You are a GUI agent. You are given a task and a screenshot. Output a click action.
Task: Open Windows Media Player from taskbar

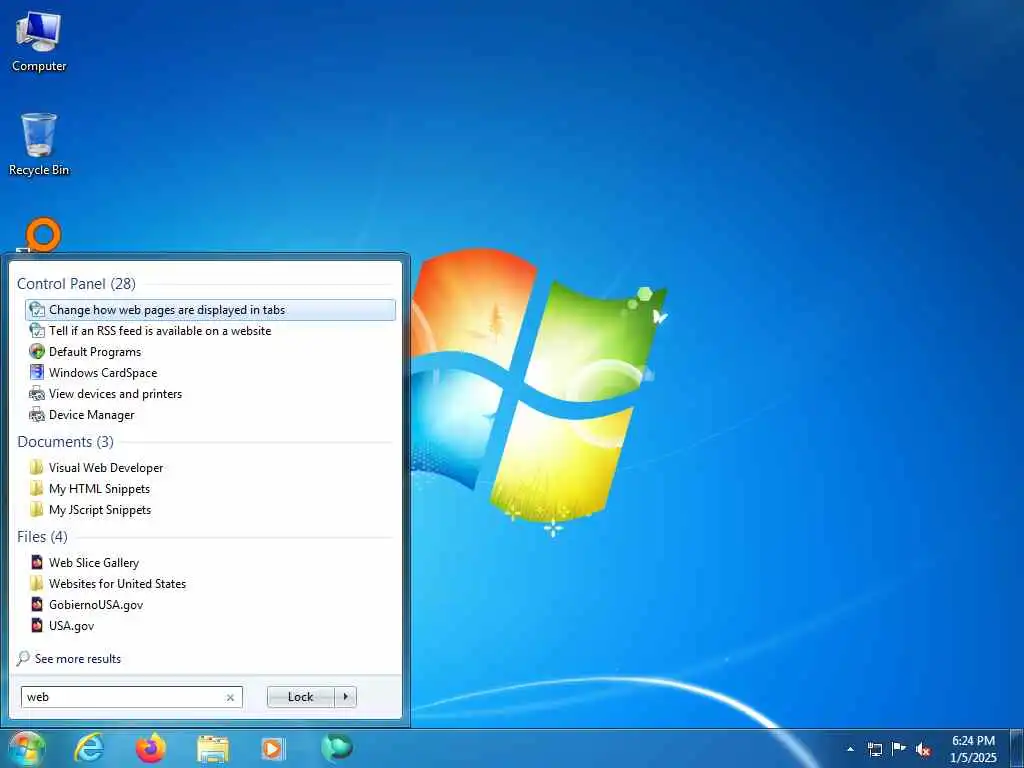coord(273,748)
